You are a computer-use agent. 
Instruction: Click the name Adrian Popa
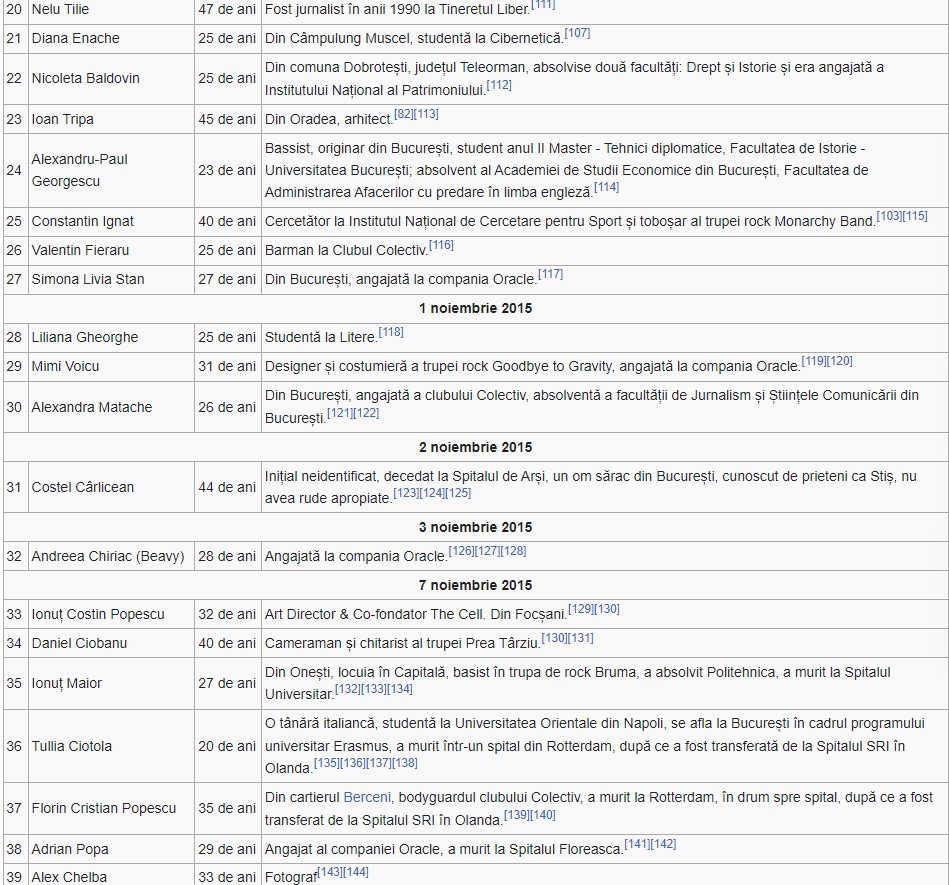pyautogui.click(x=70, y=850)
